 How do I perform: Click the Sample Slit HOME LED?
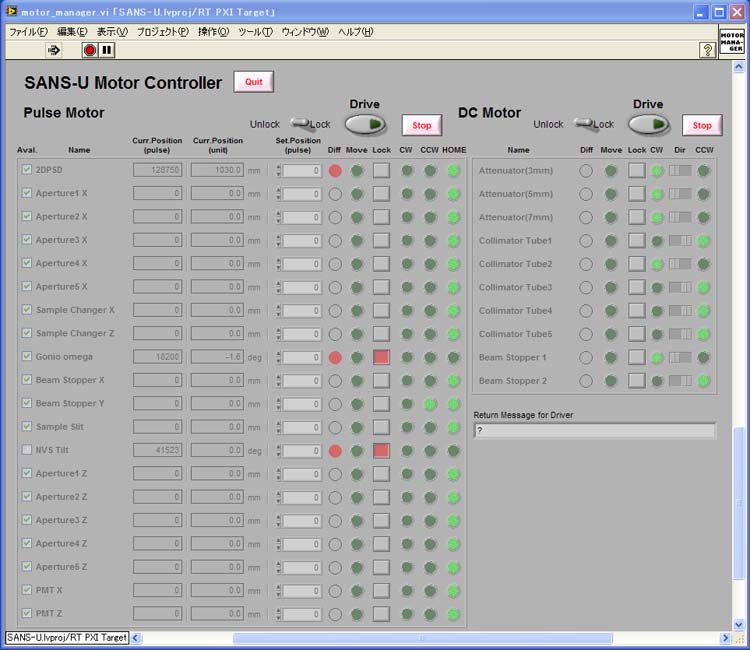pos(453,427)
